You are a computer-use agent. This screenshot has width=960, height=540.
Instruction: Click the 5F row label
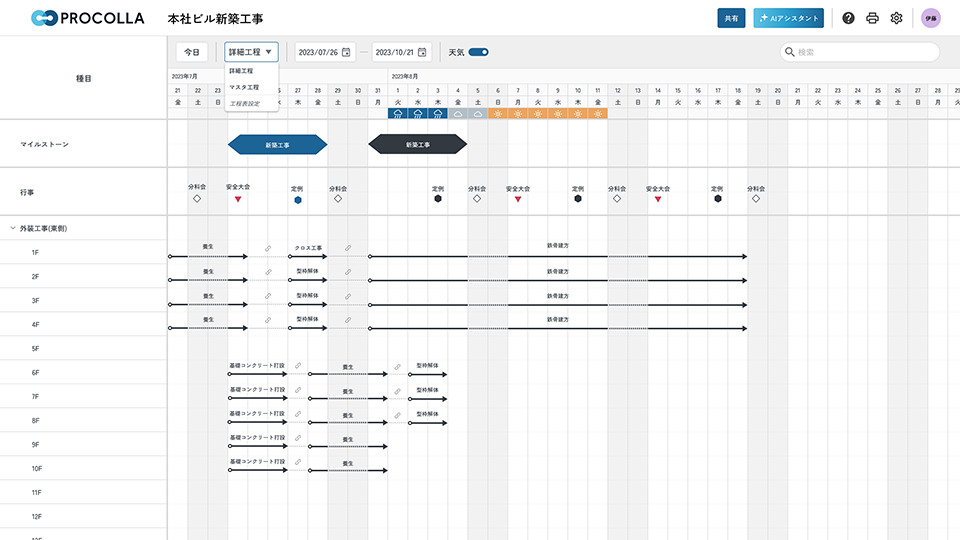[x=36, y=348]
